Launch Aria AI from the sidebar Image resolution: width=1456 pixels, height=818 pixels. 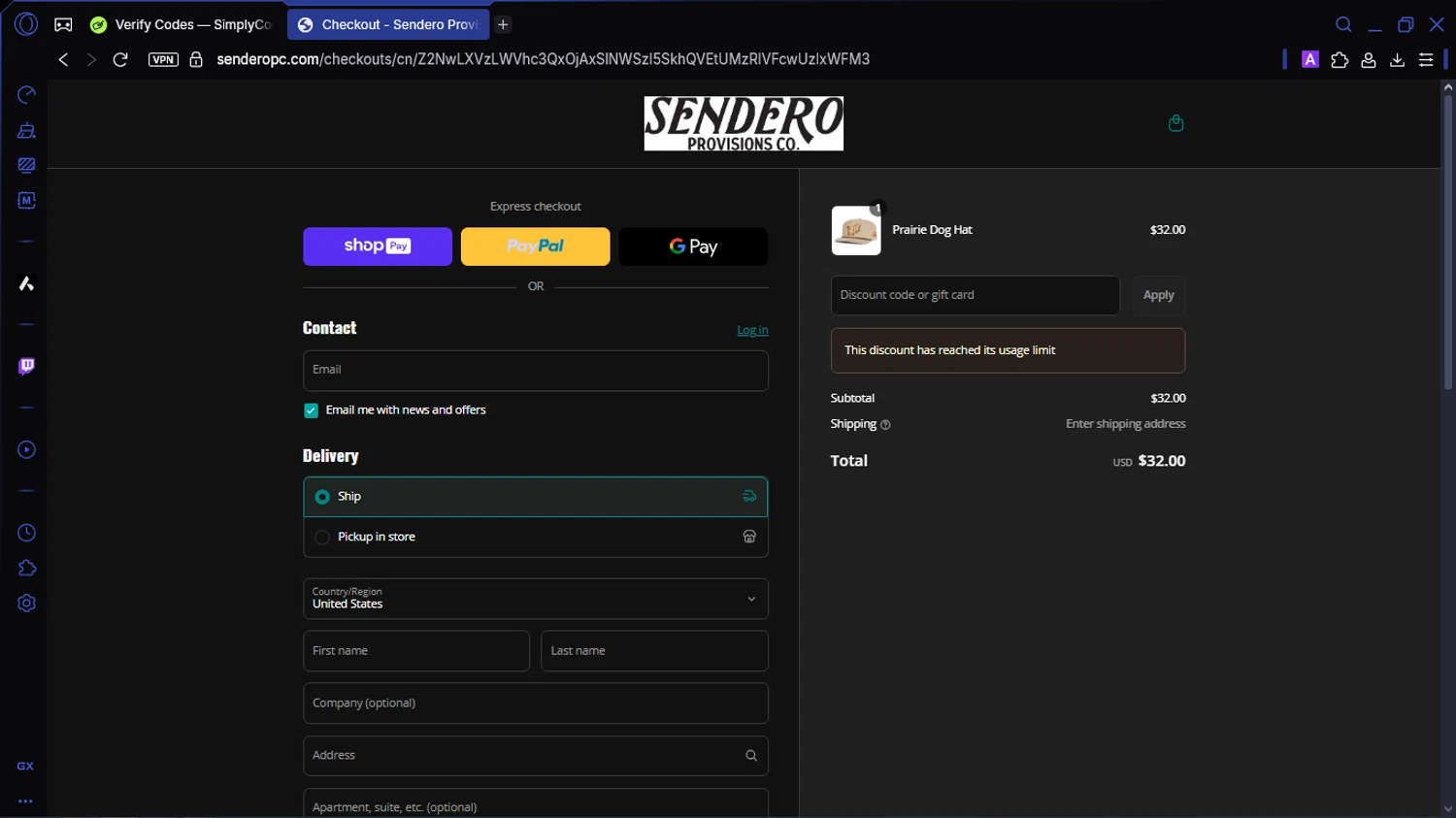[x=26, y=283]
